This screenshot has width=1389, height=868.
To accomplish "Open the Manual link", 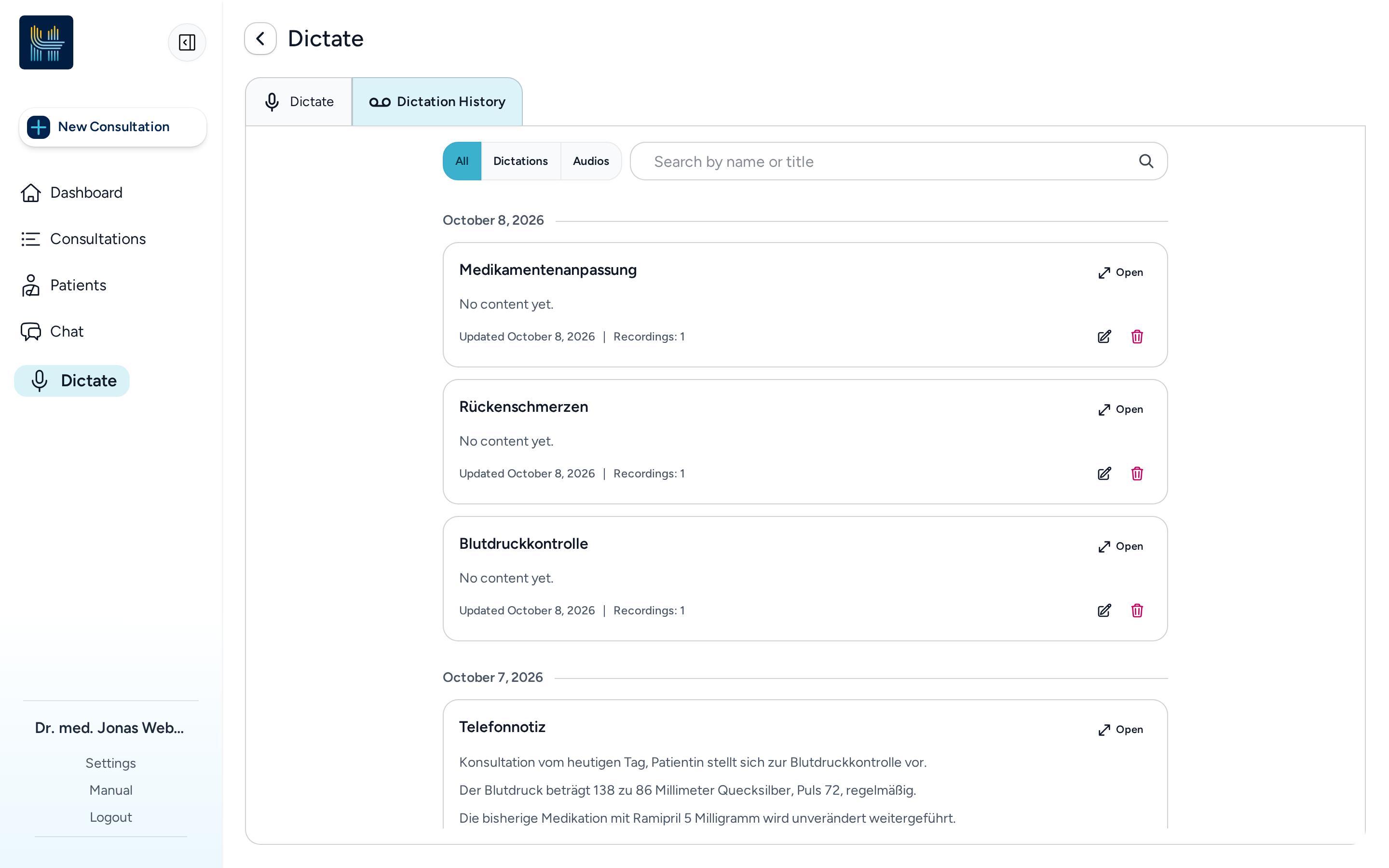I will (x=111, y=790).
